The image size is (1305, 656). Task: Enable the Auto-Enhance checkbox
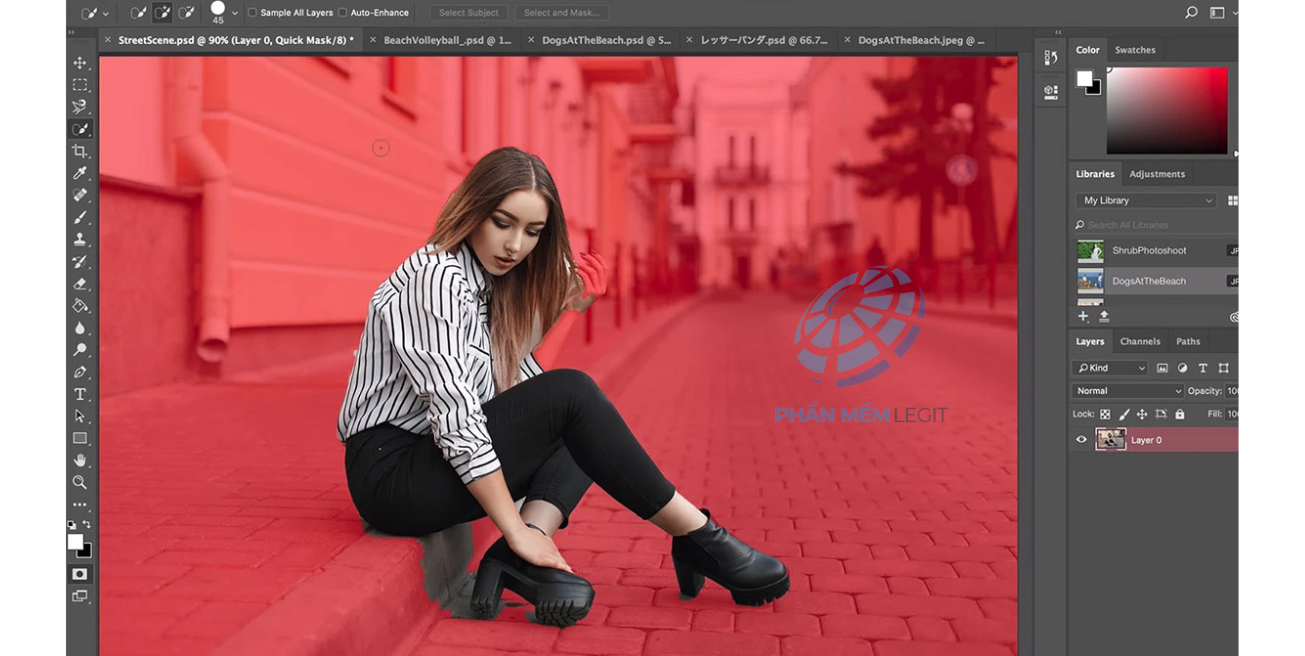(343, 13)
